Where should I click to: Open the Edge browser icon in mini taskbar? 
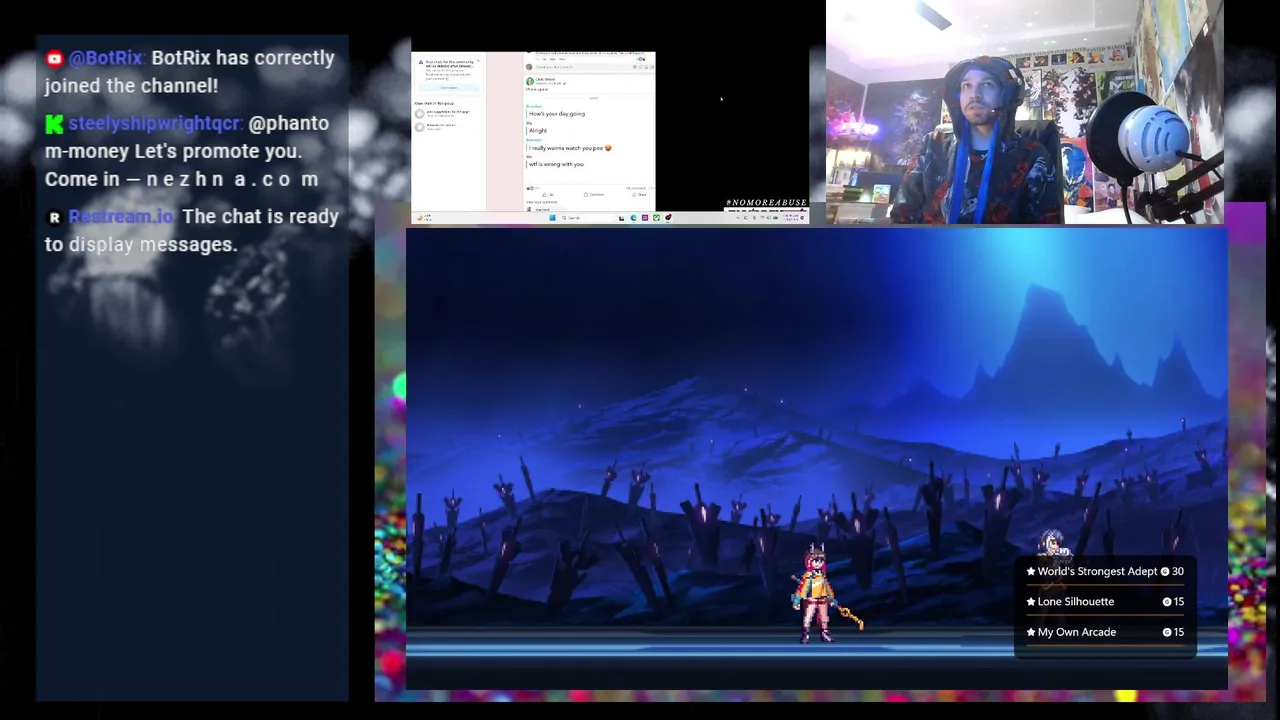633,218
